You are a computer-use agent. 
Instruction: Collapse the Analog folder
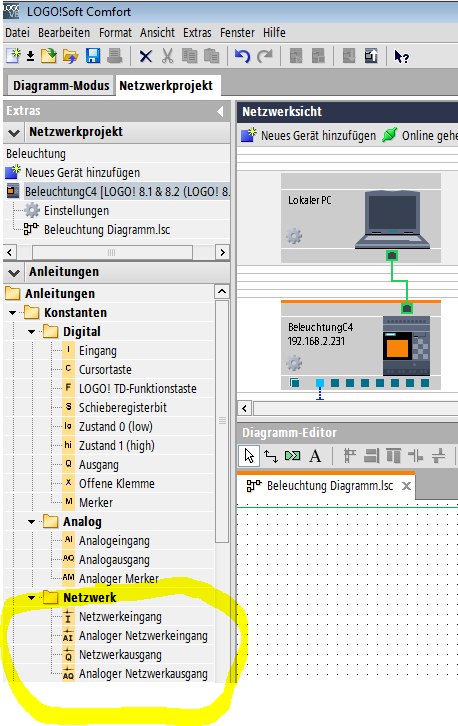tap(31, 522)
